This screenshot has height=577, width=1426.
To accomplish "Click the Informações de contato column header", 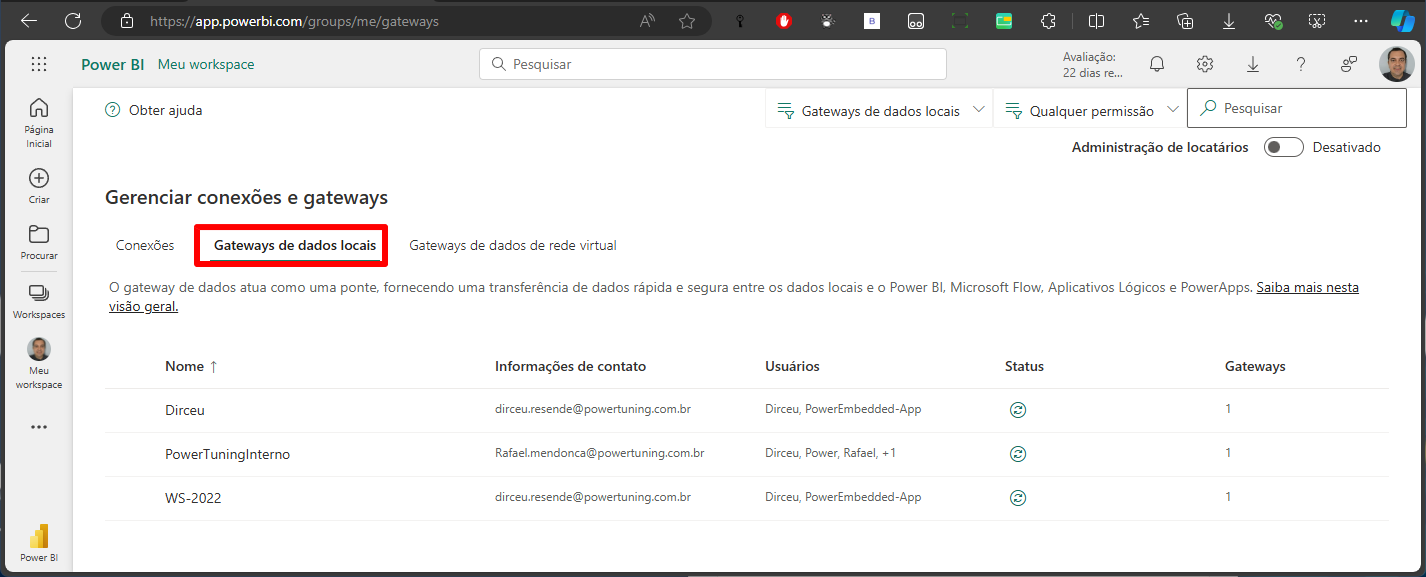I will [570, 366].
